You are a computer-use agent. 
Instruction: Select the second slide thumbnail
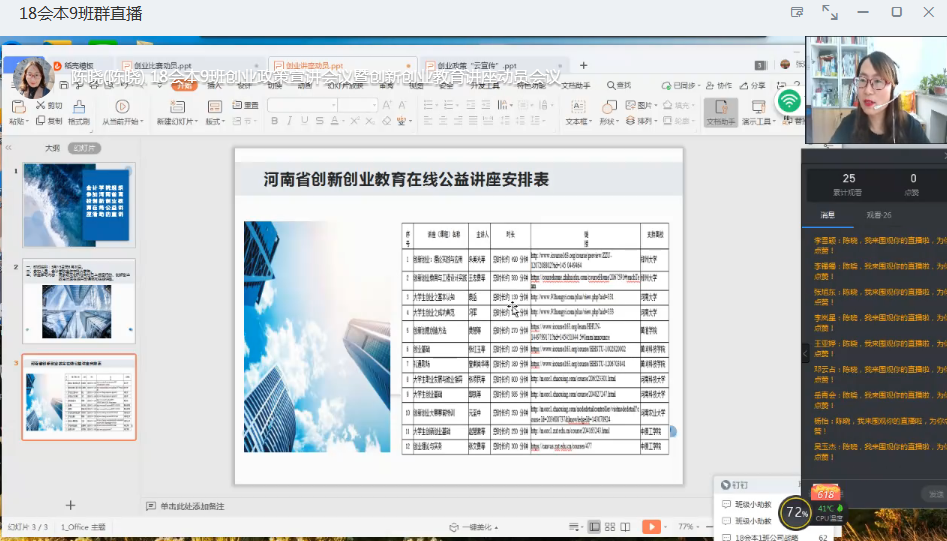[79, 300]
